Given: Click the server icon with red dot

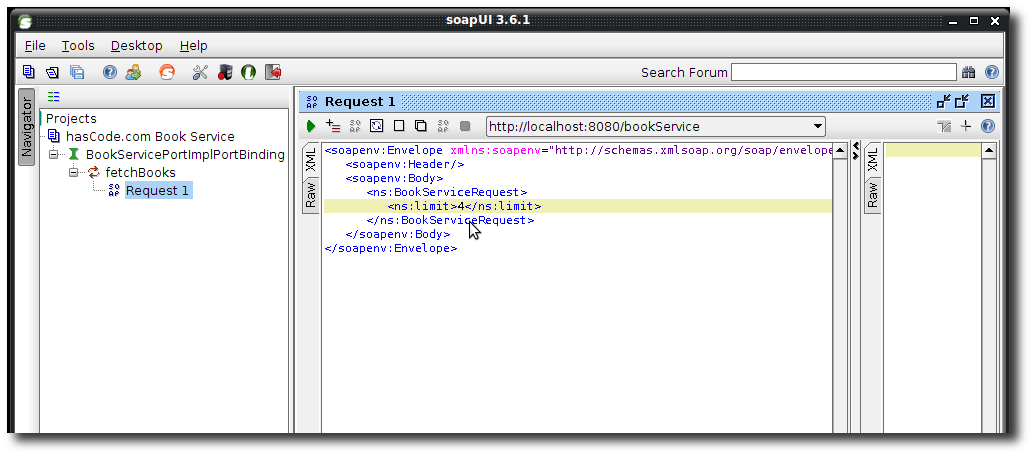Looking at the screenshot, I should (x=225, y=72).
